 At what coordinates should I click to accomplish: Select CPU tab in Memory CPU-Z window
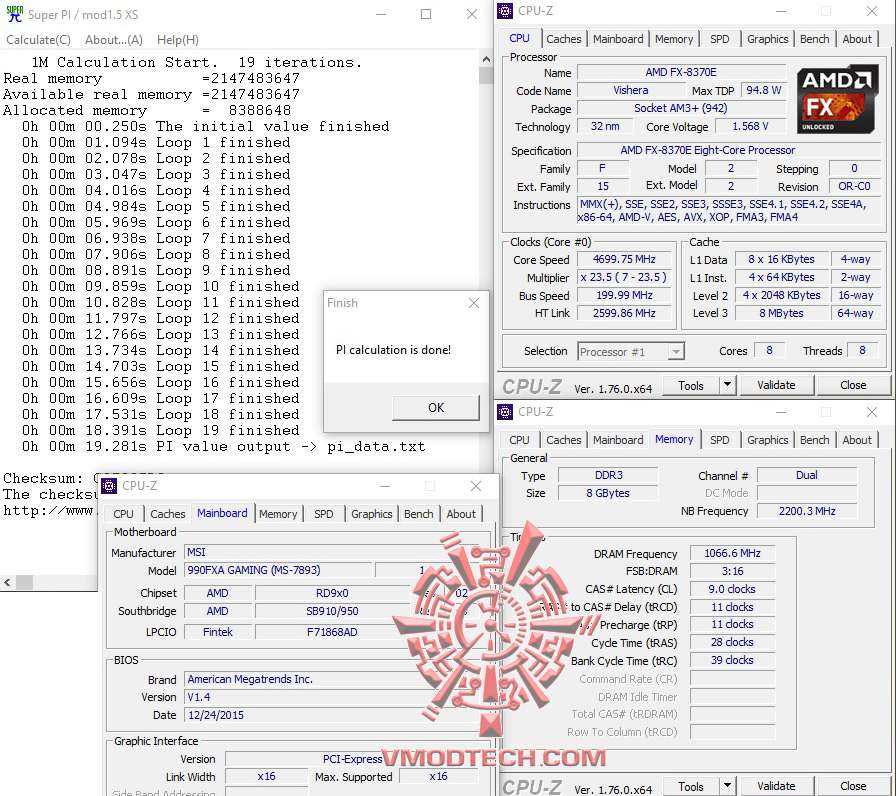(519, 440)
